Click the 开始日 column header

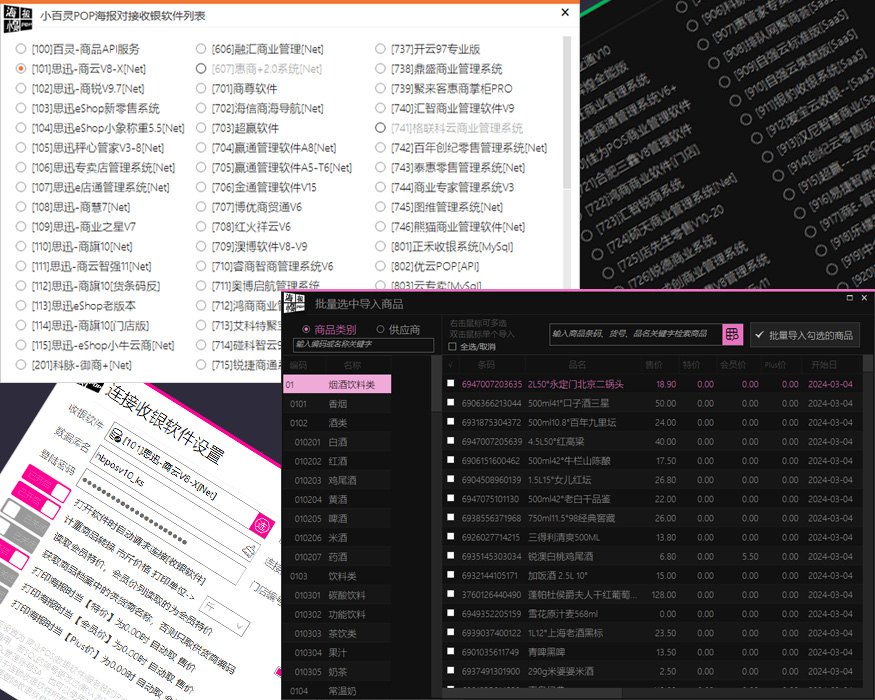pyautogui.click(x=824, y=365)
